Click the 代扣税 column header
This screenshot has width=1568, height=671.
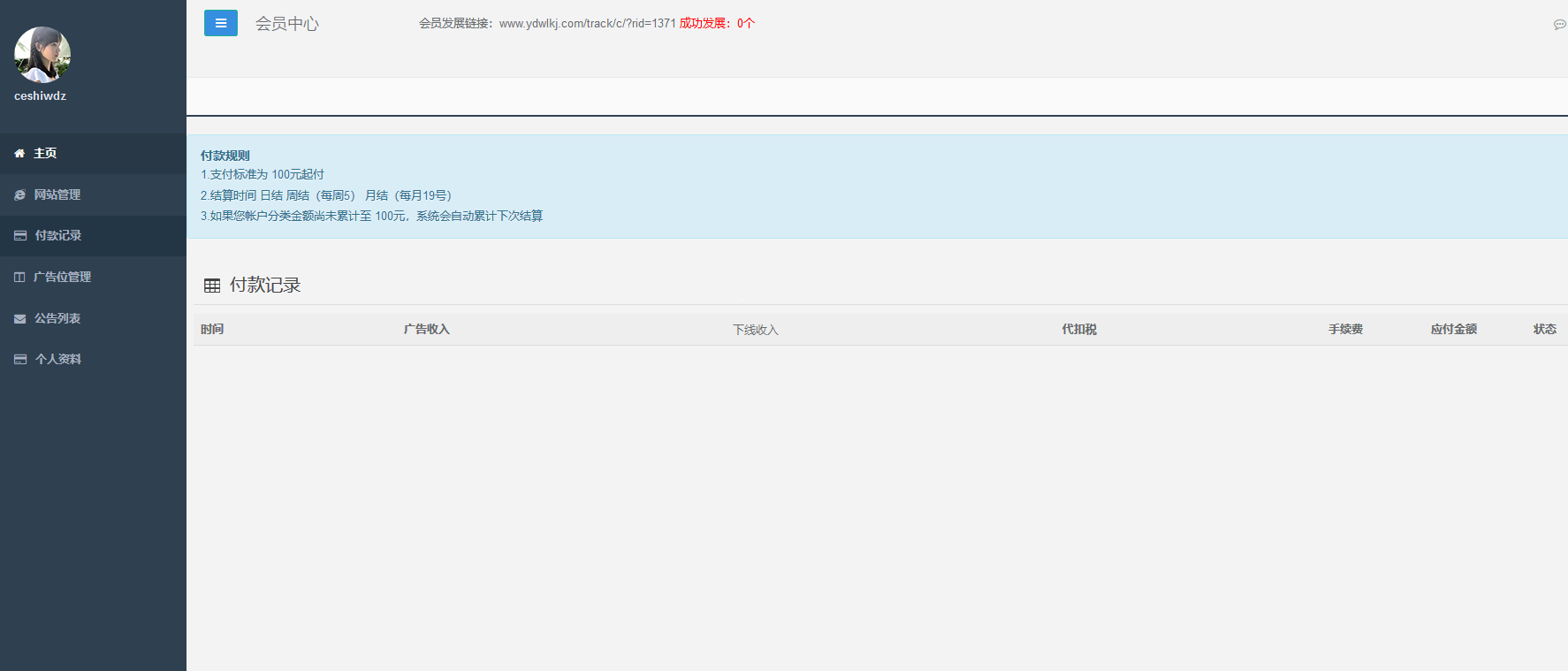(x=1078, y=330)
